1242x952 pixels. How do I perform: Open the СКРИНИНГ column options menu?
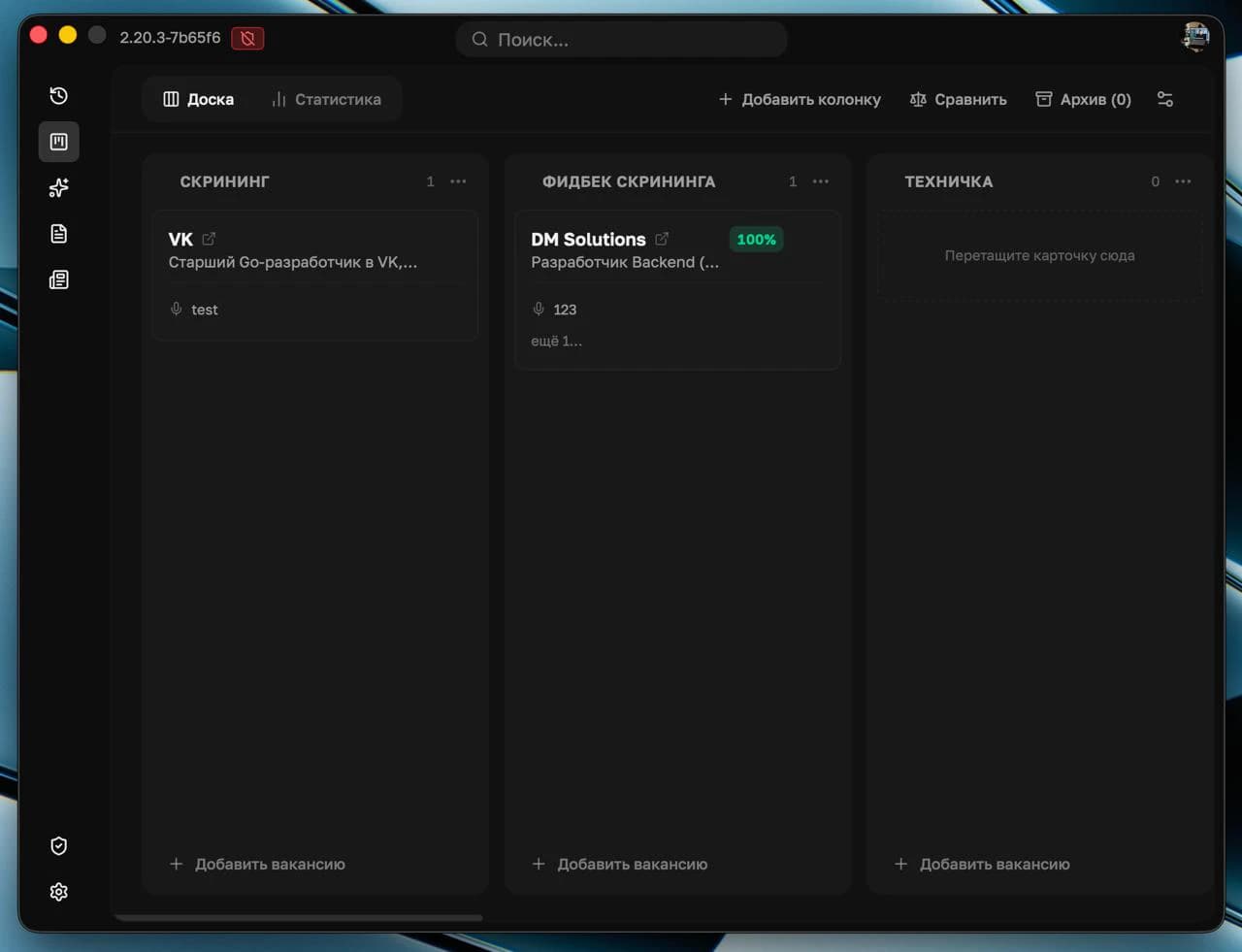[458, 181]
